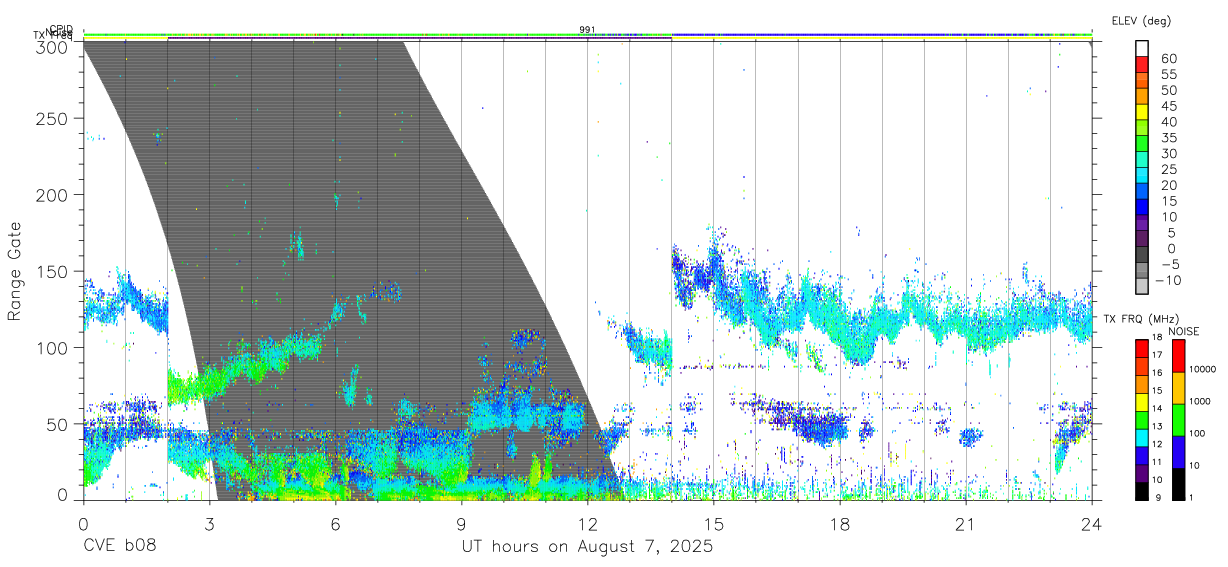Click x-axis hour tick label '21'
This screenshot has width=1228, height=567.
[966, 524]
